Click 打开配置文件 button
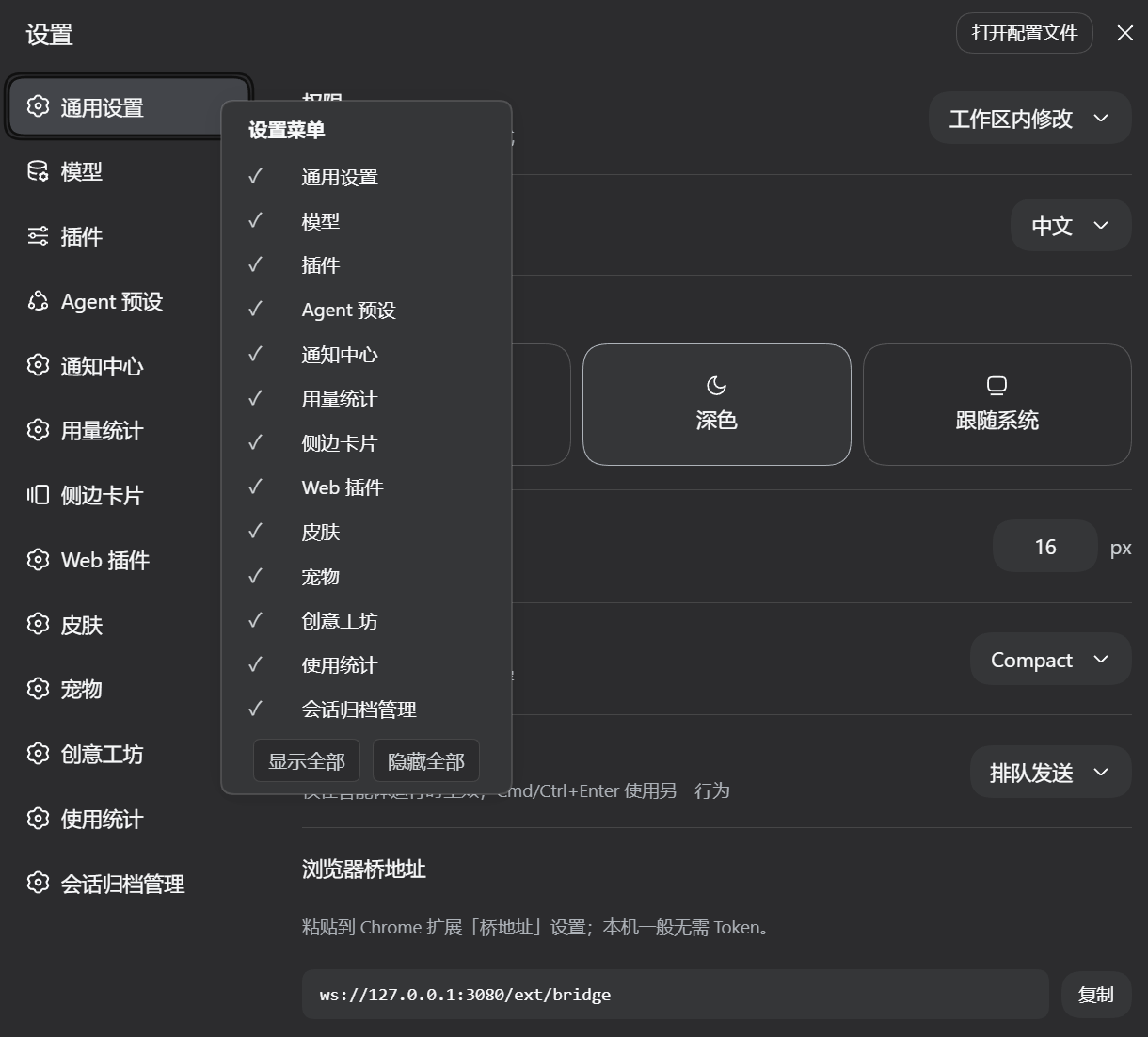Image resolution: width=1148 pixels, height=1037 pixels. pos(1025,33)
